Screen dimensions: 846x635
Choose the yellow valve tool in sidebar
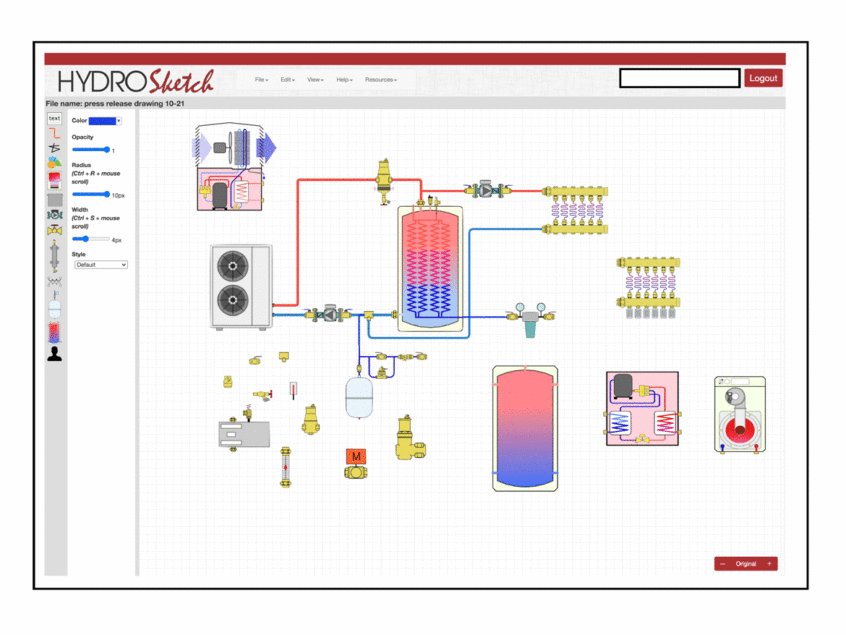click(54, 231)
